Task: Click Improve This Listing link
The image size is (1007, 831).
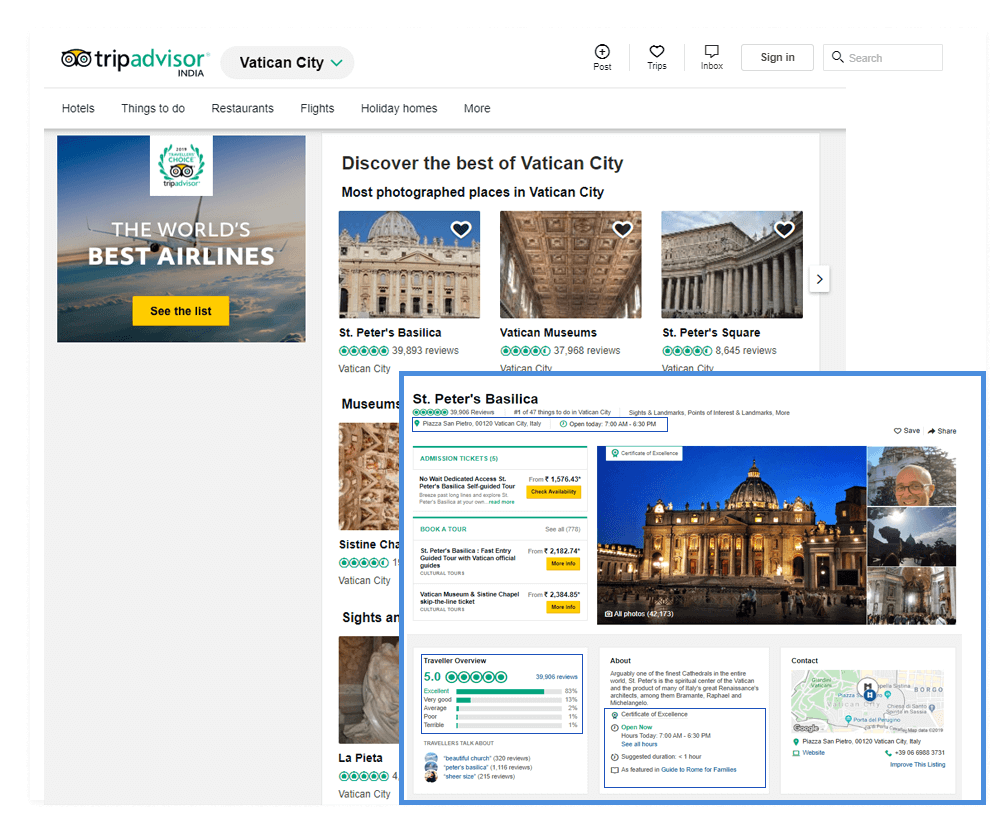Action: pos(917,764)
